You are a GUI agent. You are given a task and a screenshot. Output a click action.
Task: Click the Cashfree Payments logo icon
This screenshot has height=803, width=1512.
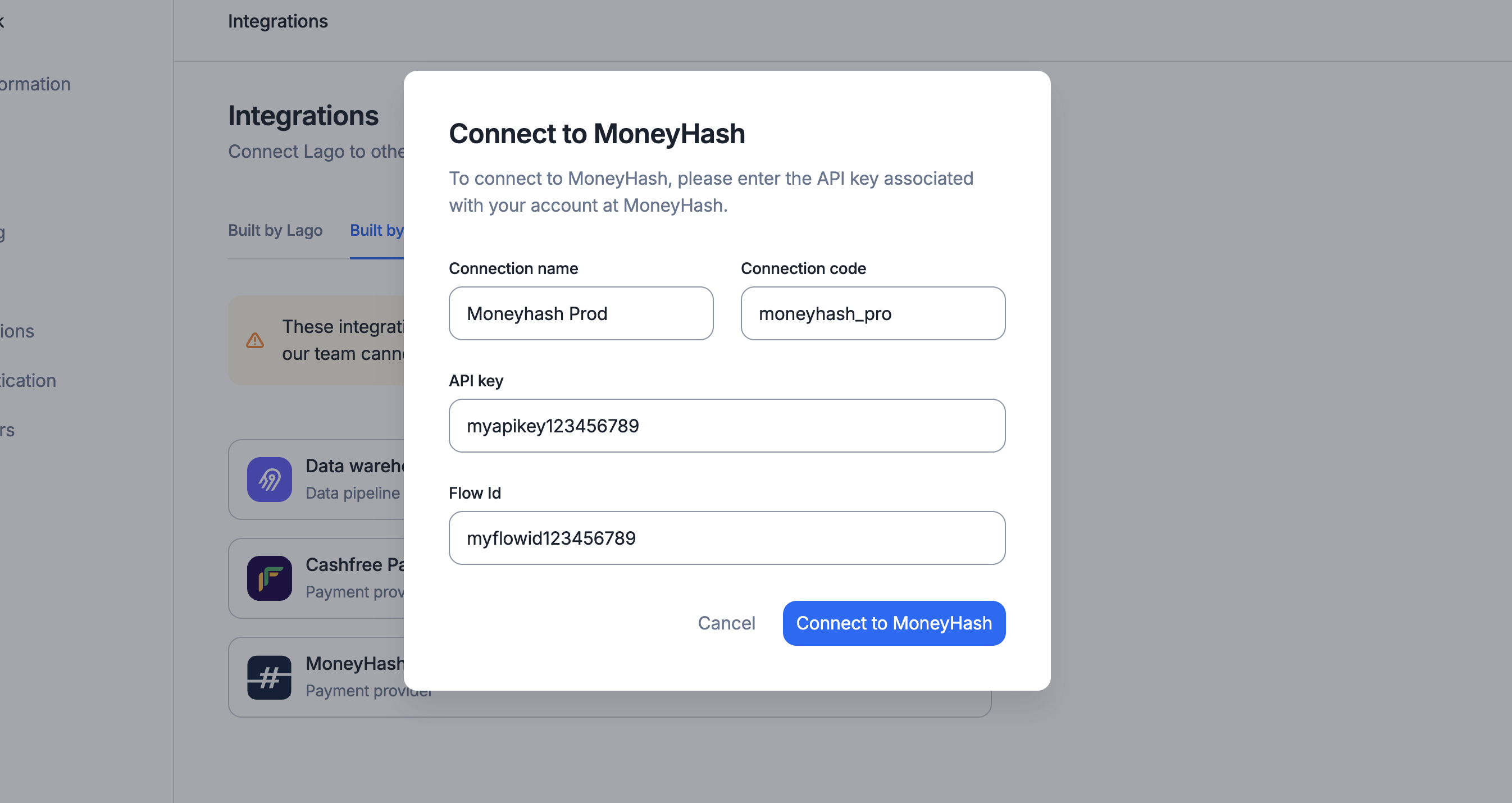(x=270, y=578)
